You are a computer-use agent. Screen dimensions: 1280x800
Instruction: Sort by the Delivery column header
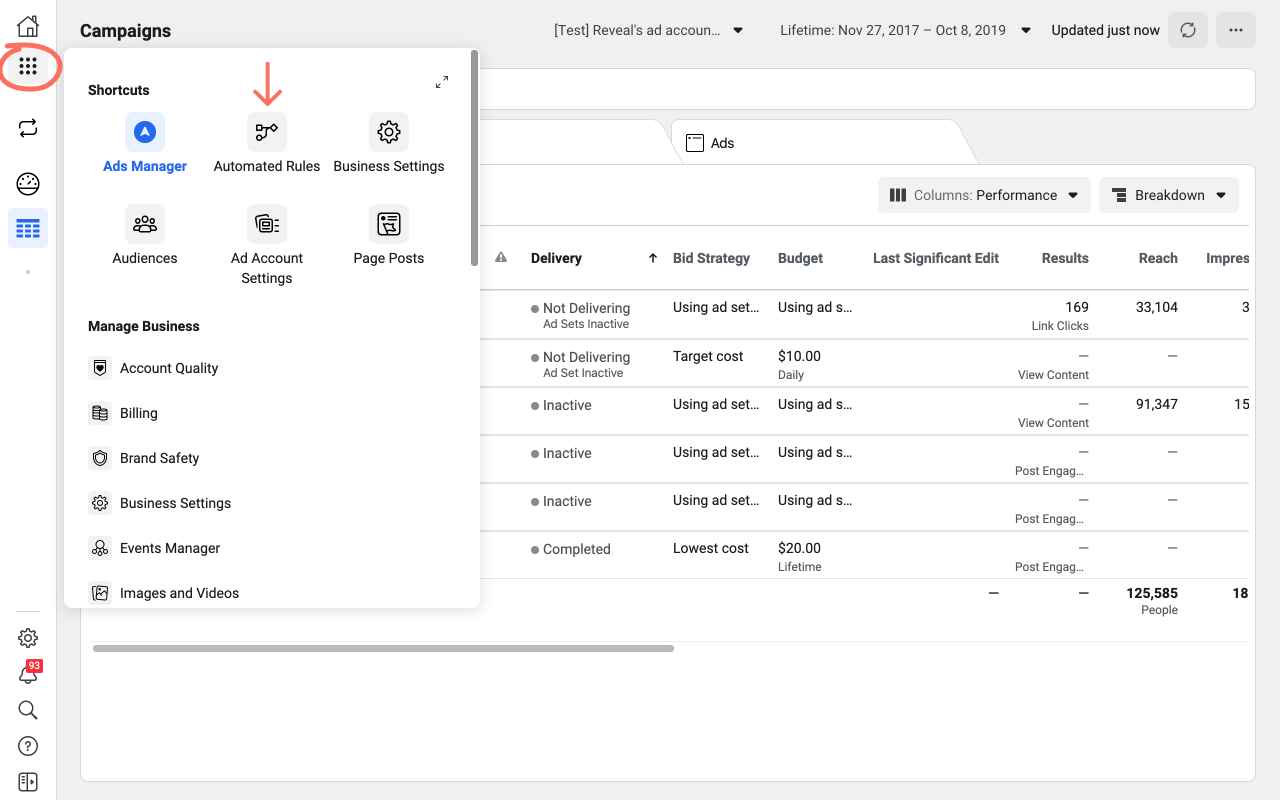pyautogui.click(x=557, y=258)
